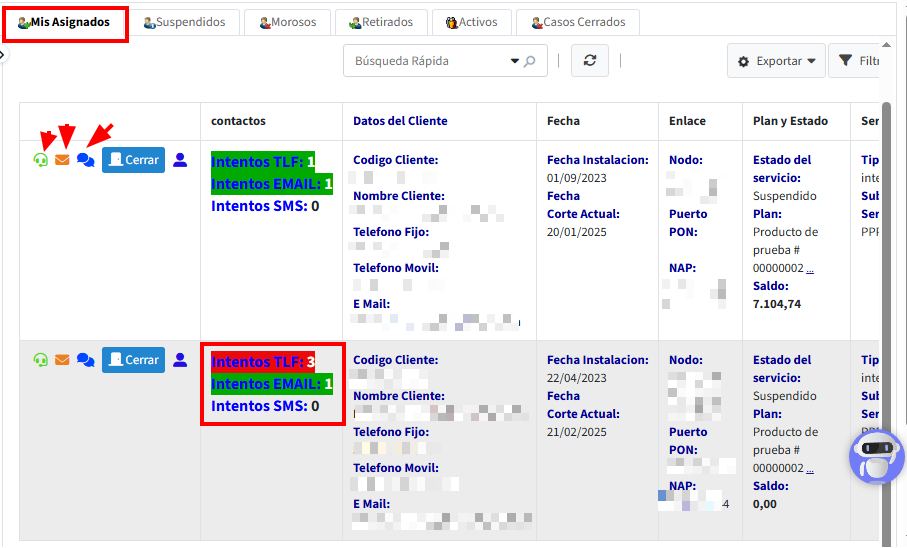Open user profile icon in second row
The image size is (907, 548).
coord(180,360)
